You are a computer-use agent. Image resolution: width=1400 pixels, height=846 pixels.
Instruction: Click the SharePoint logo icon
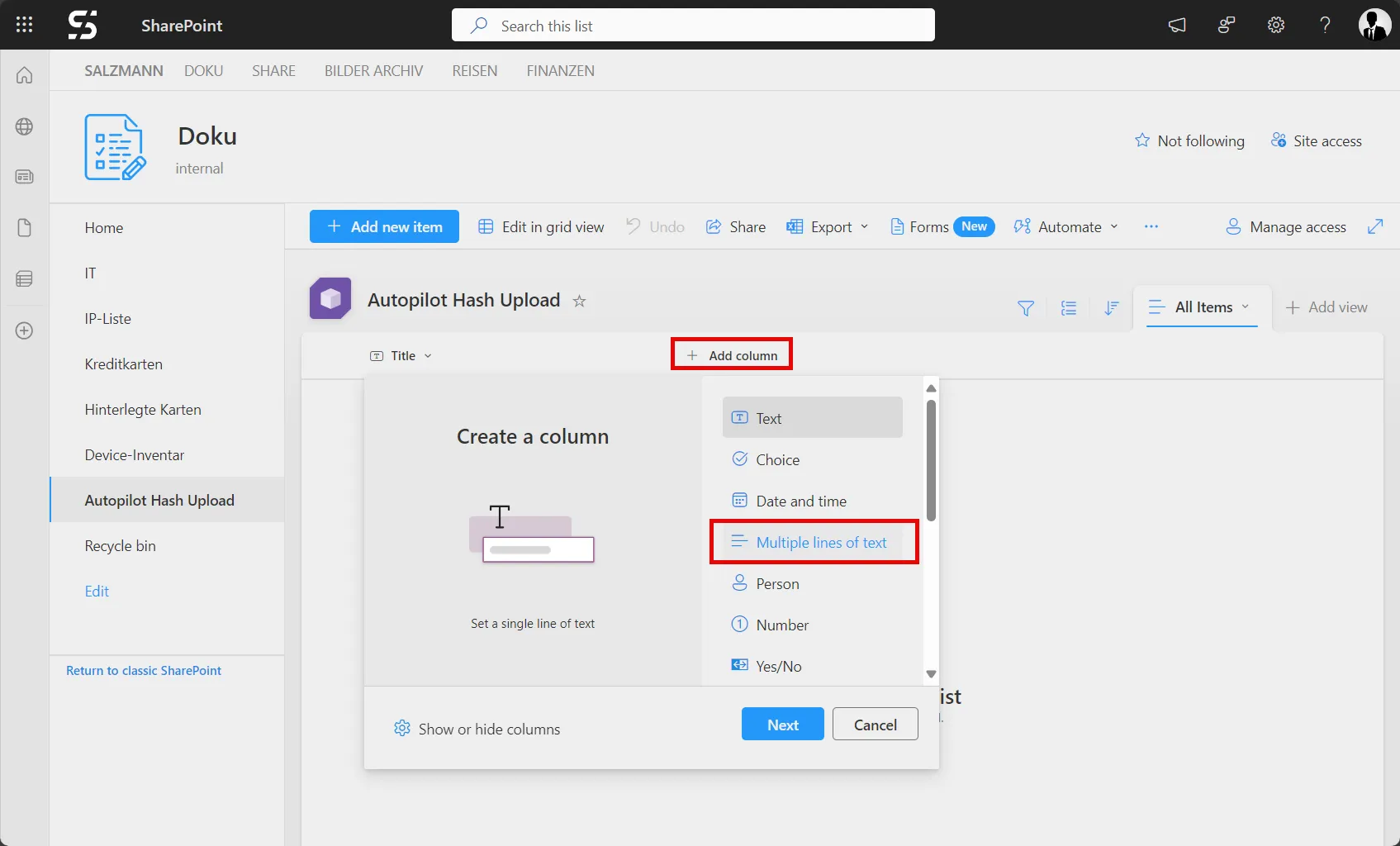click(83, 25)
